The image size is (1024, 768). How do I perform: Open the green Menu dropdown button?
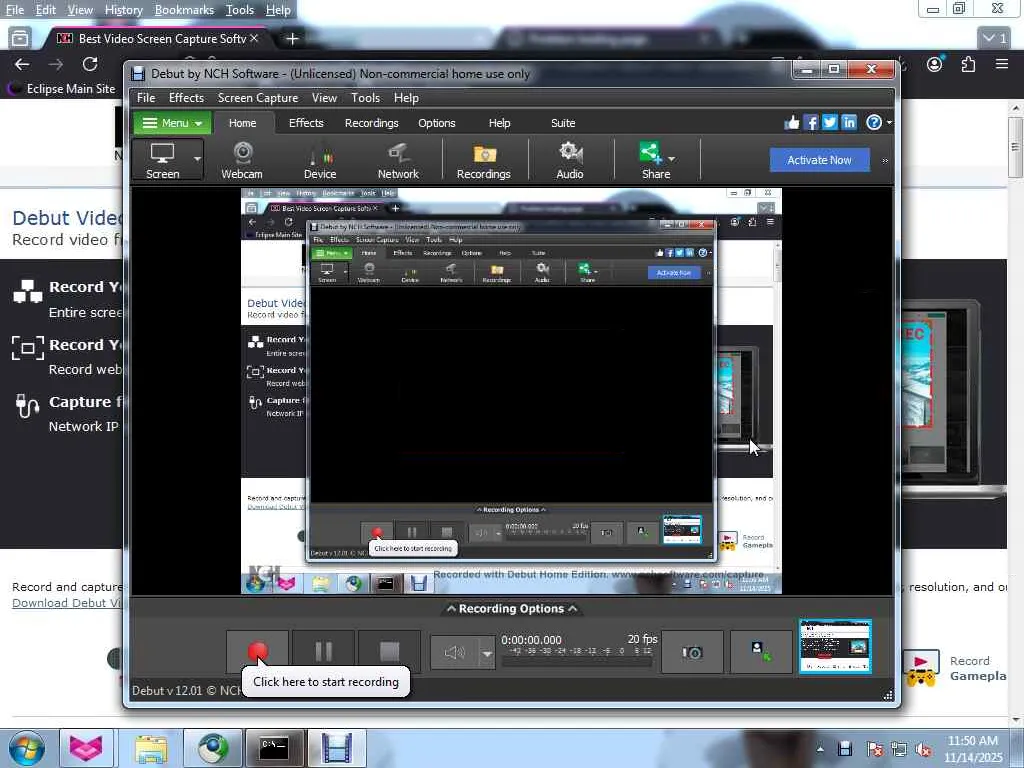(172, 123)
